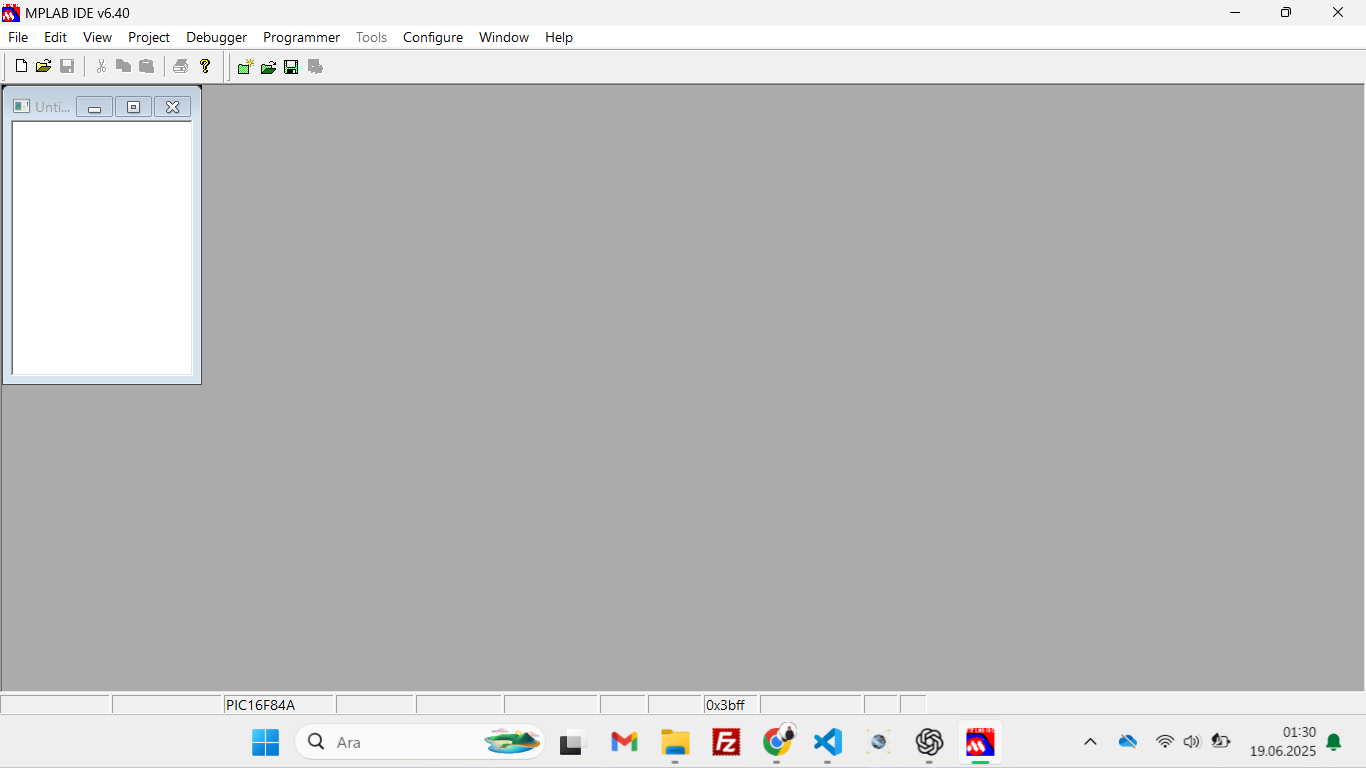Open Google Chrome from the taskbar
1366x768 pixels.
[777, 742]
